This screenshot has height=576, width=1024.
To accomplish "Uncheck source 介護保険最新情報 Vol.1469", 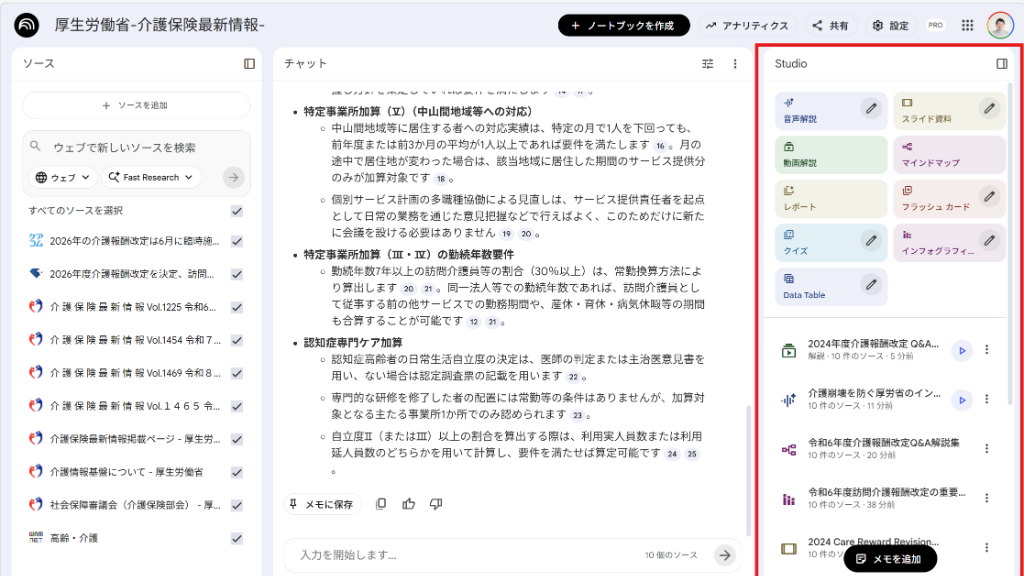I will pos(237,374).
